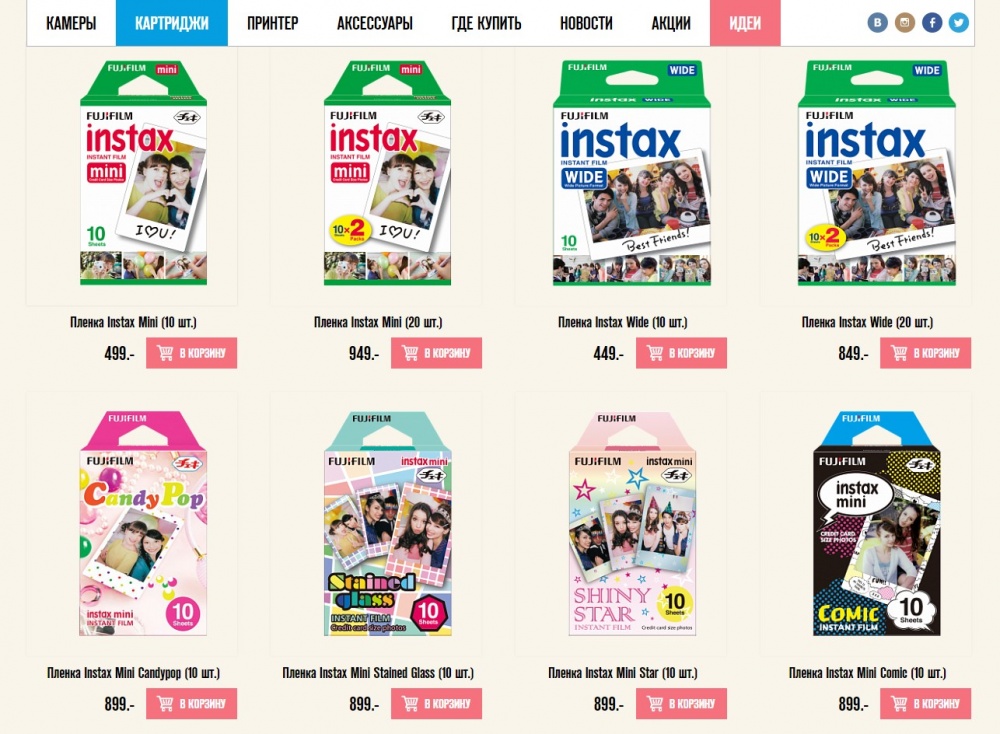
Task: Open the Stained Glass film thumbnail
Action: pos(388,524)
